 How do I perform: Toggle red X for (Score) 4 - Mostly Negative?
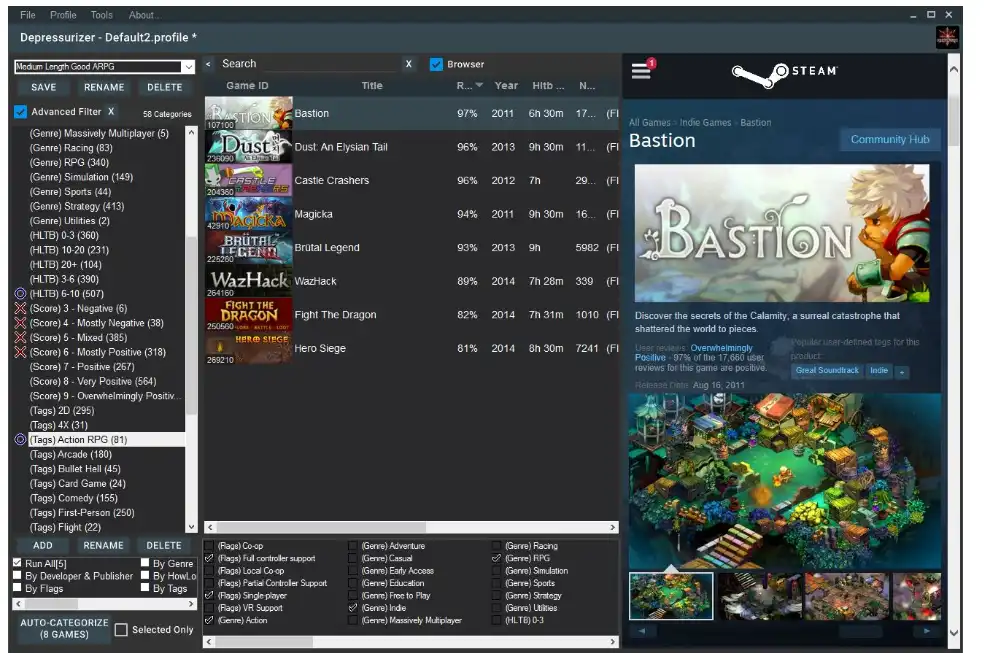(x=20, y=323)
